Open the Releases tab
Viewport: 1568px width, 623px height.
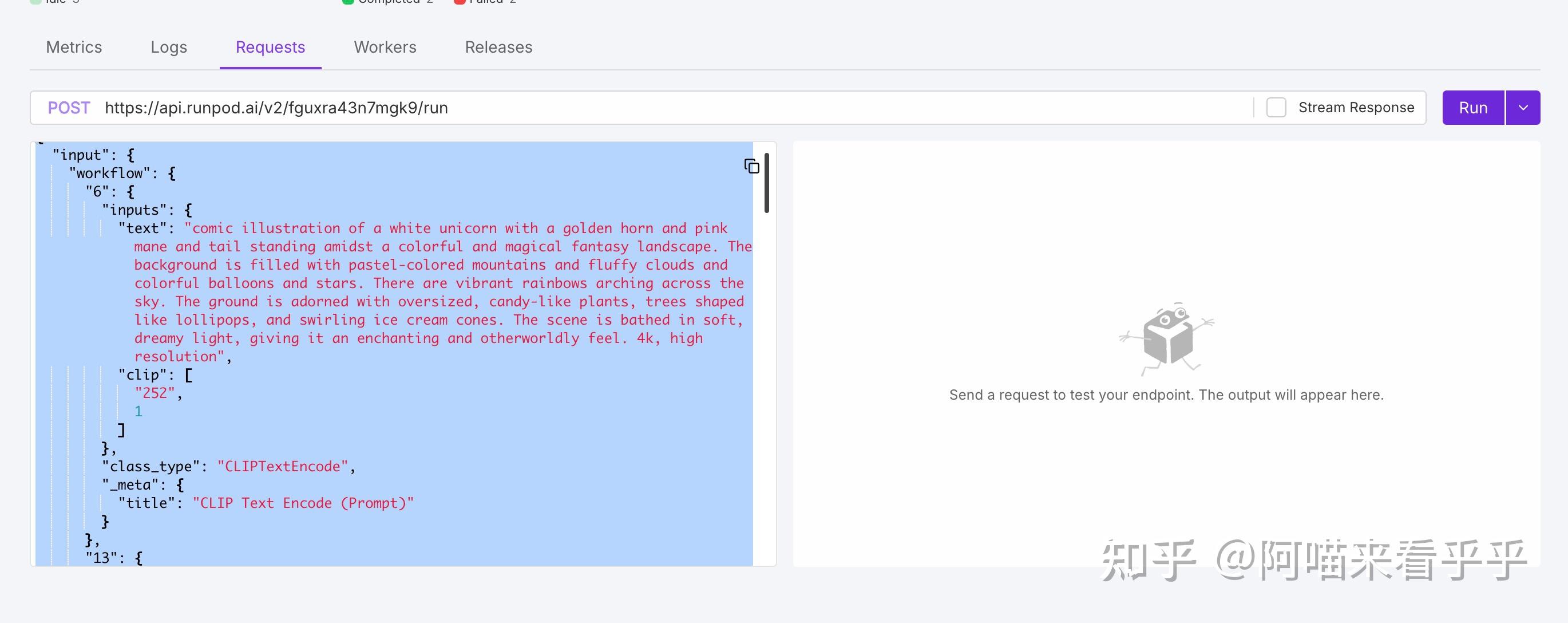[x=498, y=48]
